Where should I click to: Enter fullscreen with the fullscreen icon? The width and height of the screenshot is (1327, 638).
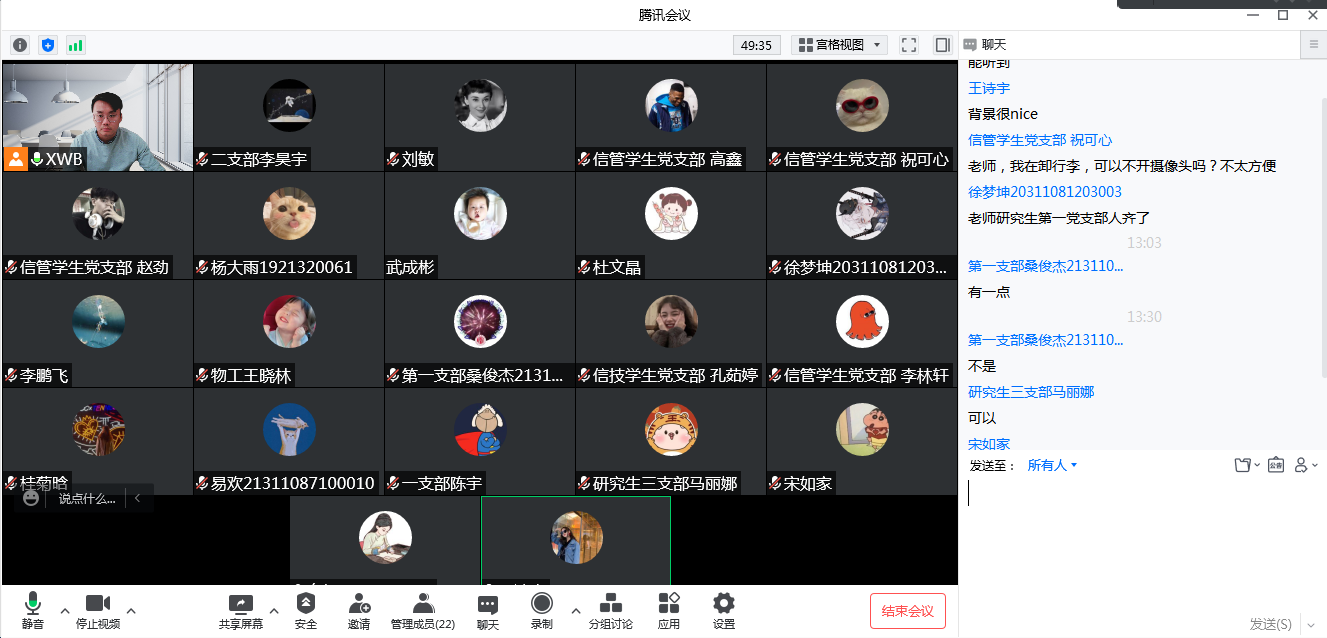click(x=909, y=45)
